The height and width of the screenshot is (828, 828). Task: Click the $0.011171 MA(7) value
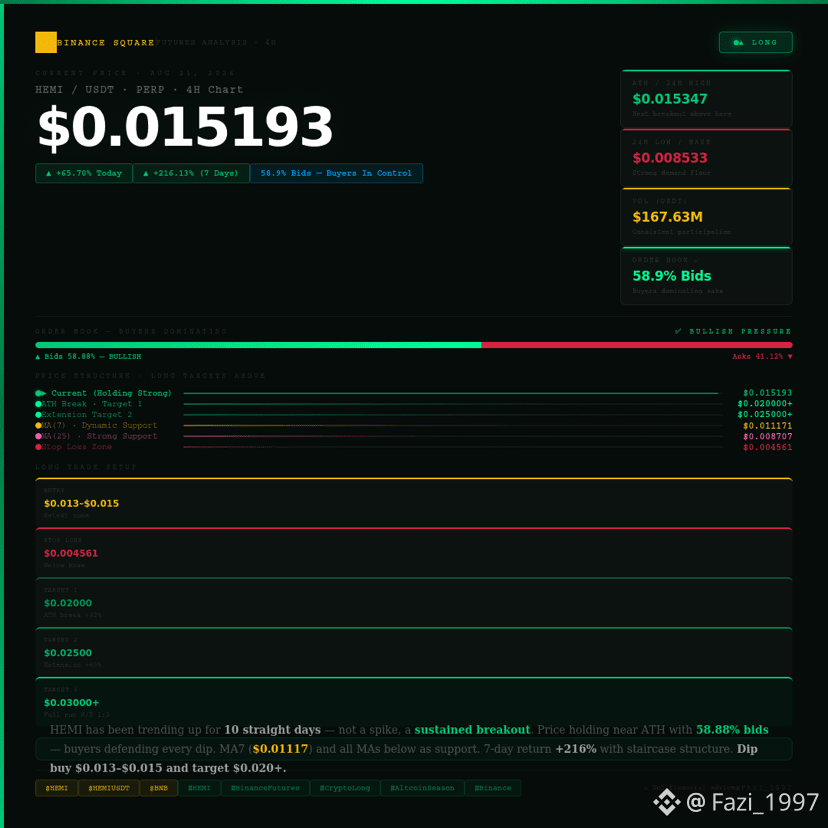click(x=767, y=426)
